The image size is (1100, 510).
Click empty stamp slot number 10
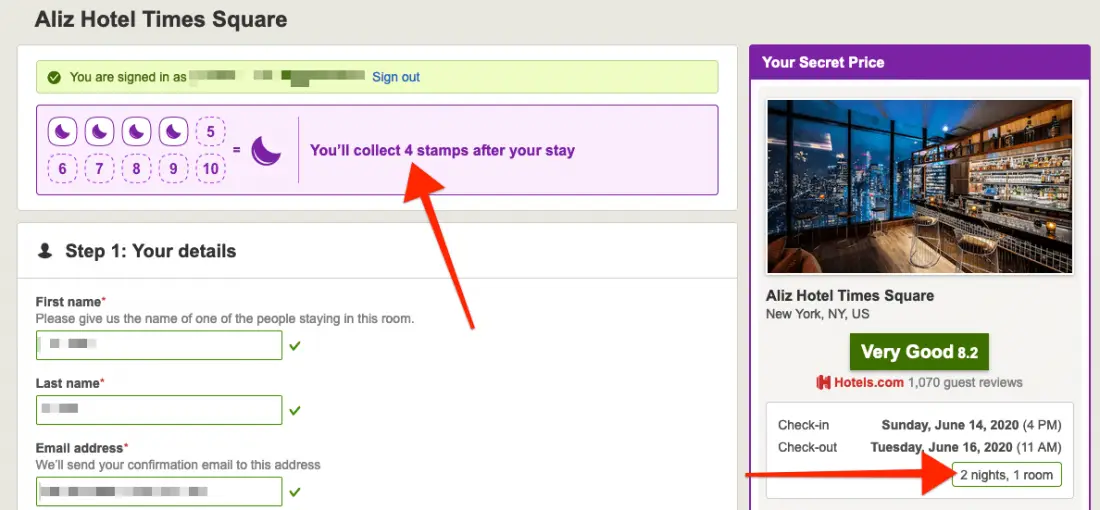(x=210, y=169)
